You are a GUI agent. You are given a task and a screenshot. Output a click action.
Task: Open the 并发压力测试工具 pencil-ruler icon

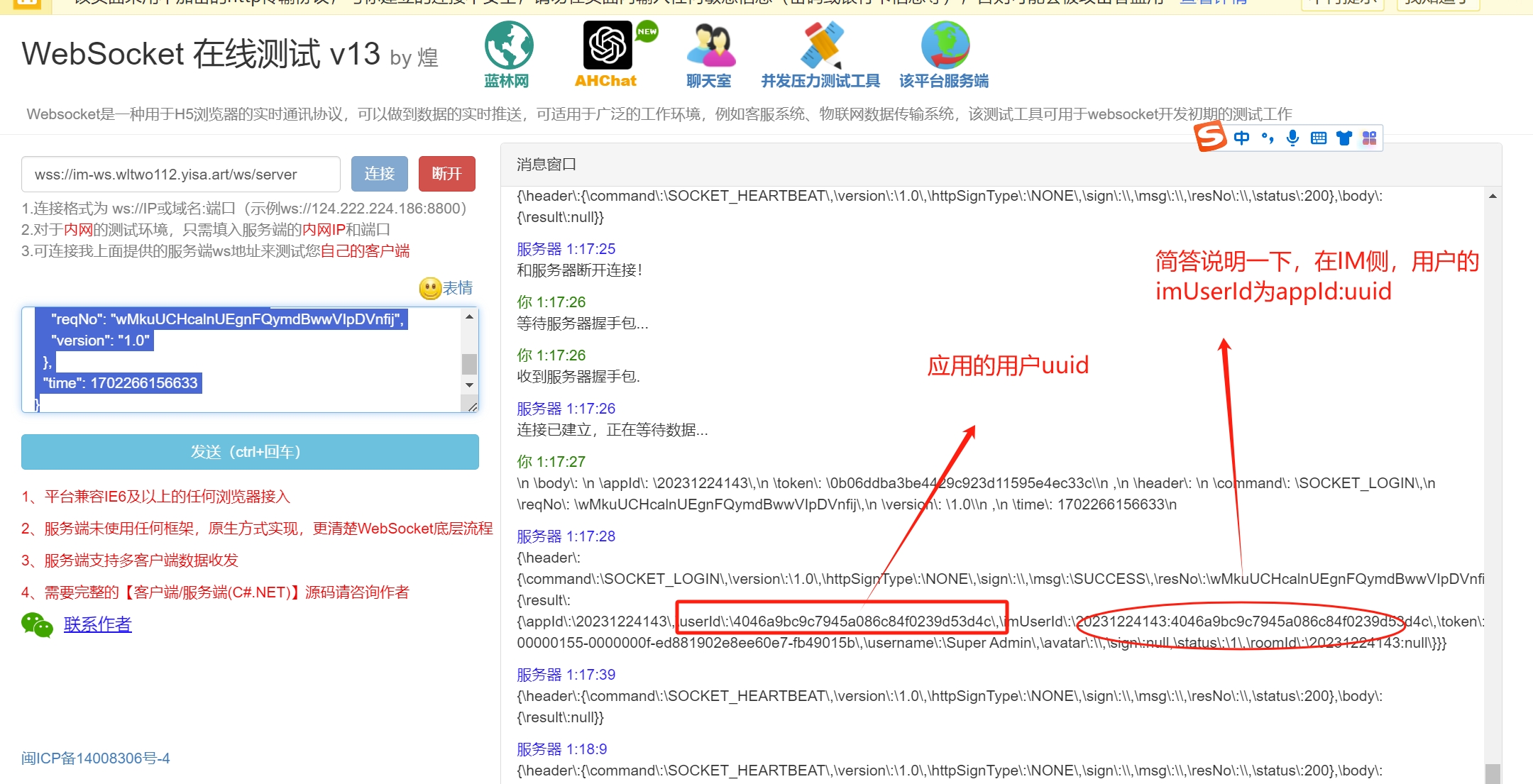(x=821, y=45)
